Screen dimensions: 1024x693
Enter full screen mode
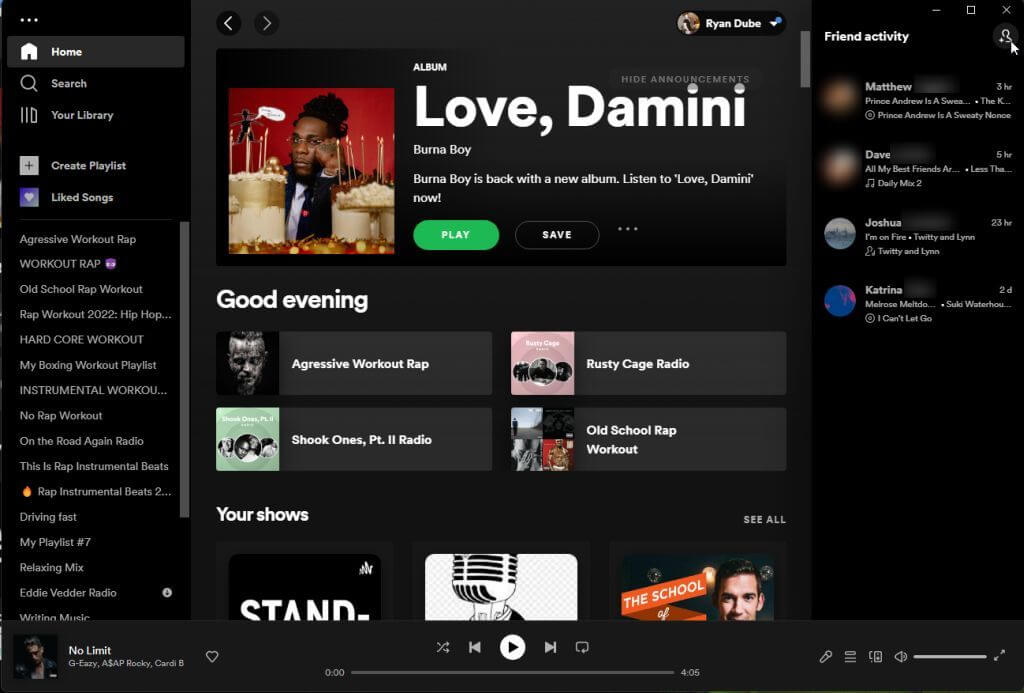(999, 656)
